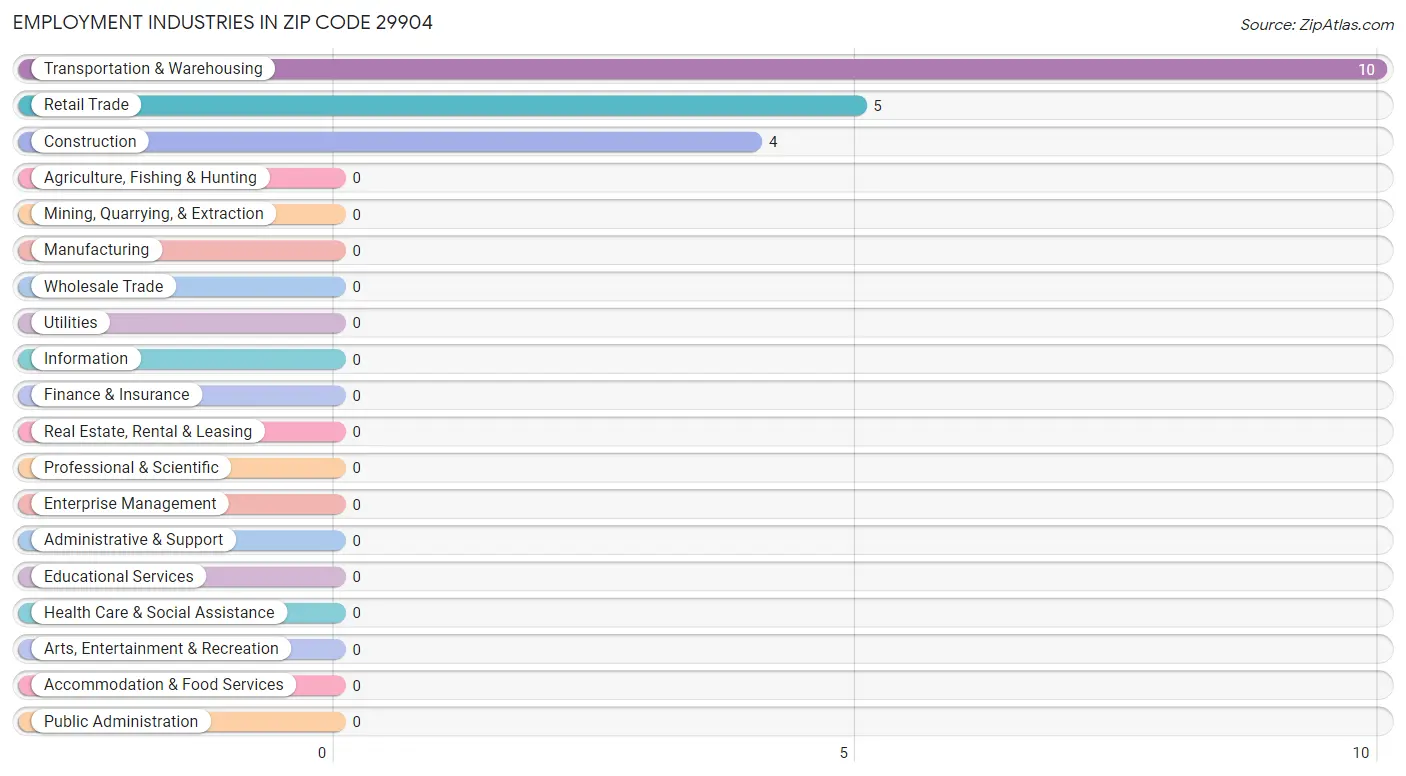Screen dimensions: 1406x776
Task: Click value 5 beside Retail Trade bar
Action: tap(878, 106)
